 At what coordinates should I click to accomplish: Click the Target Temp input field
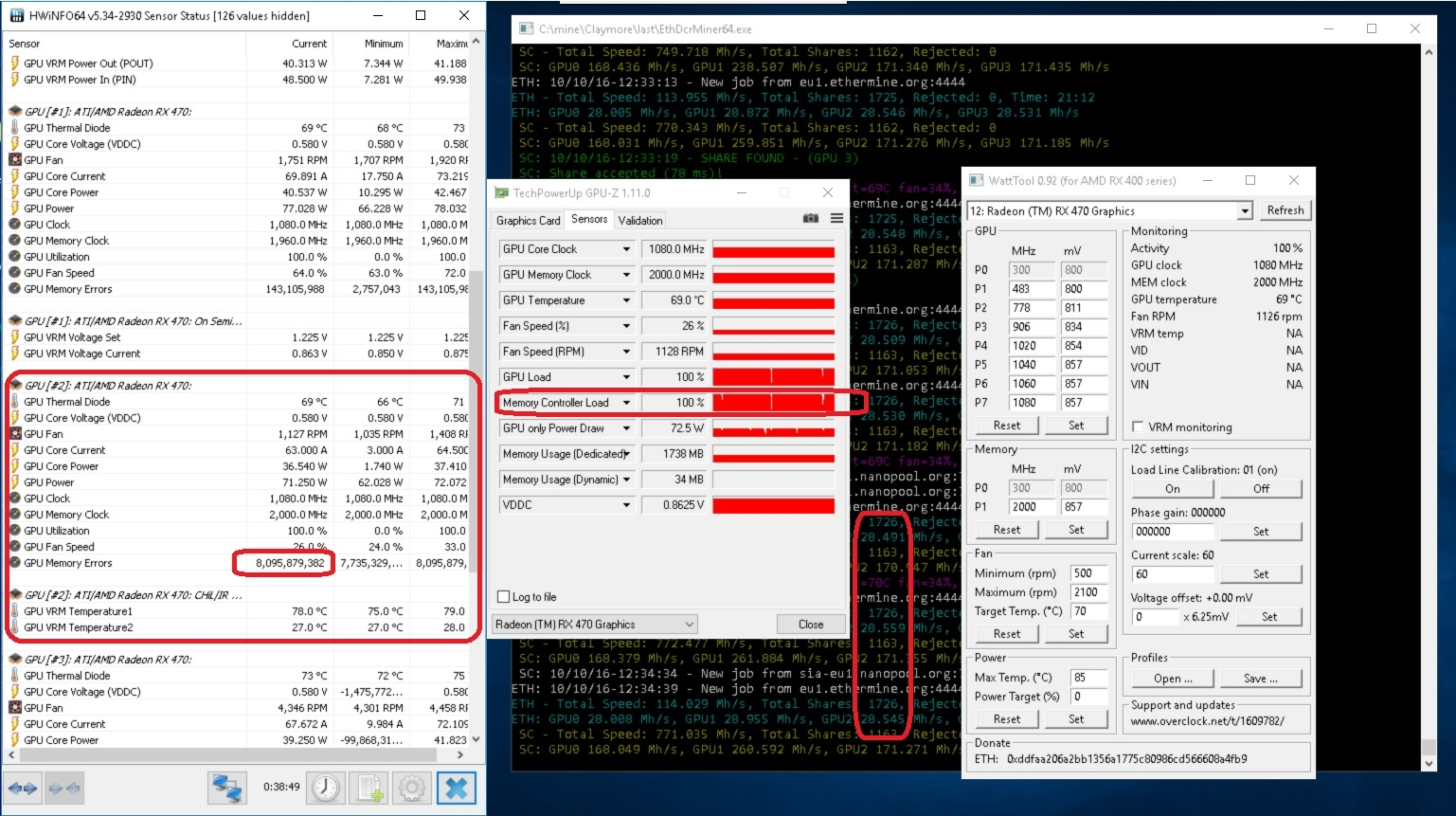[1088, 611]
